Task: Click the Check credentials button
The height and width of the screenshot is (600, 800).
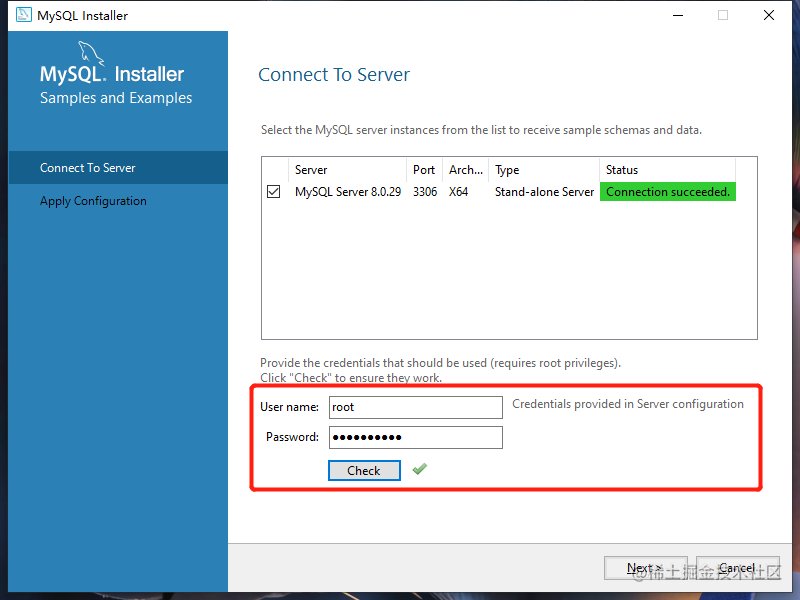Action: click(x=364, y=470)
